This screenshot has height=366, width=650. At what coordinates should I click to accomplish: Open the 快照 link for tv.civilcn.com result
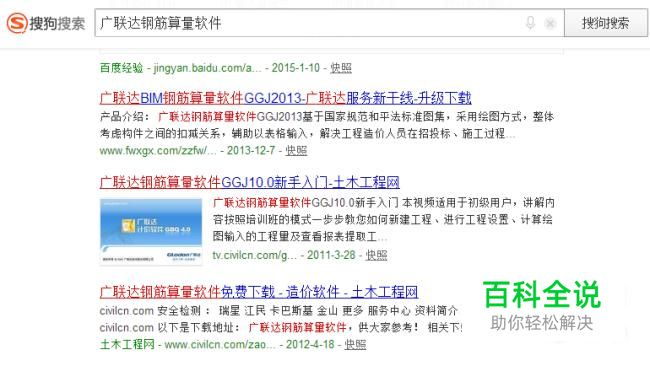click(x=376, y=255)
